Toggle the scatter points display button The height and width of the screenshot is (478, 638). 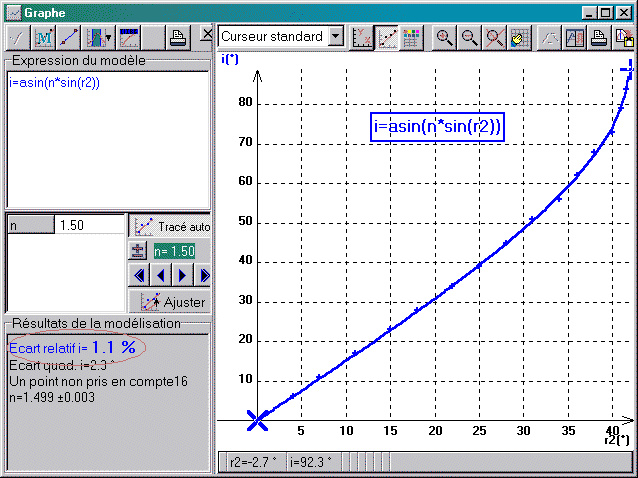click(386, 38)
